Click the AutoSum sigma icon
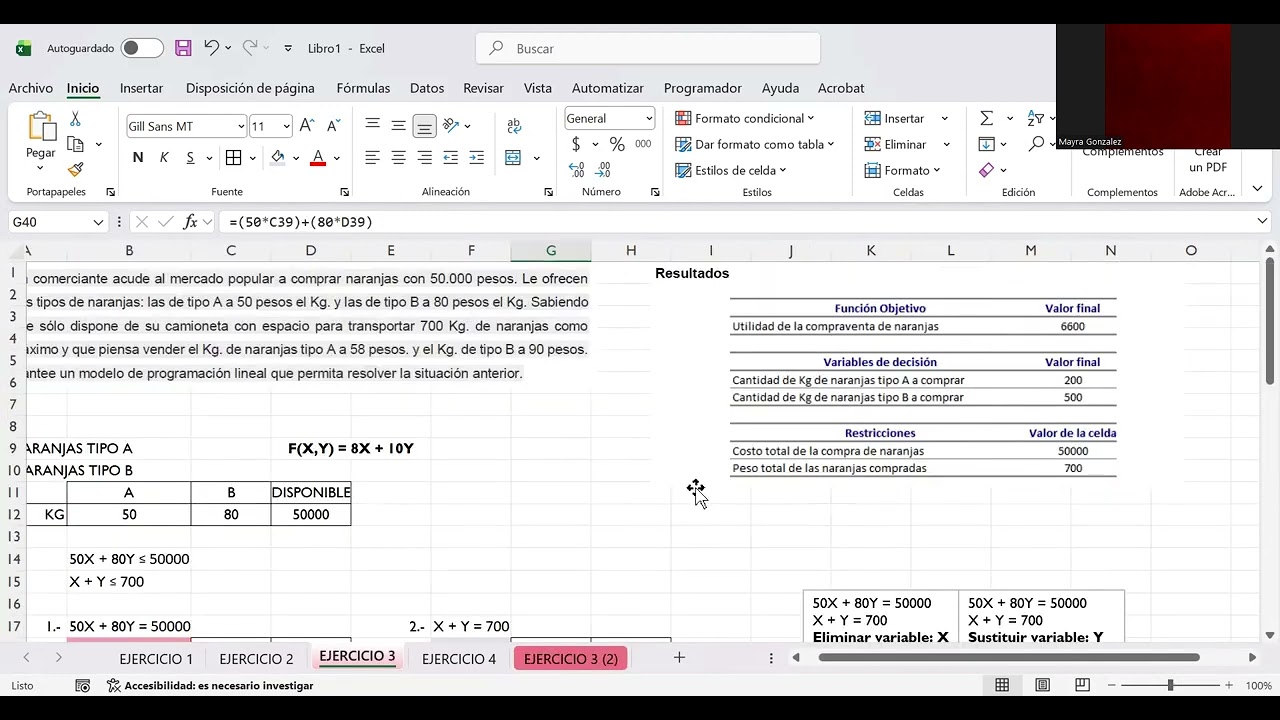The image size is (1280, 720). pos(986,118)
